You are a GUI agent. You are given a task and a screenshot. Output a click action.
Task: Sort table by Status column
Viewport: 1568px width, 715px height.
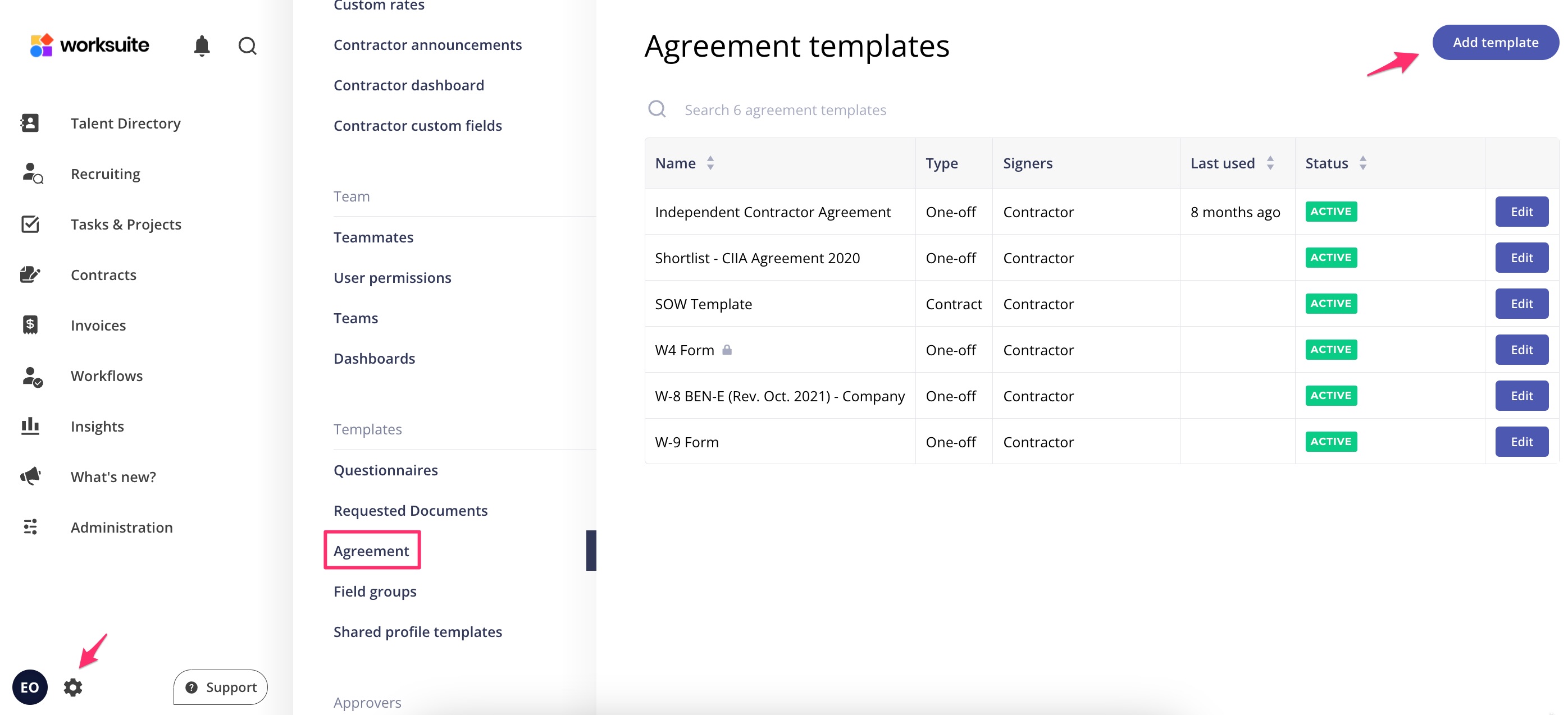click(x=1362, y=163)
